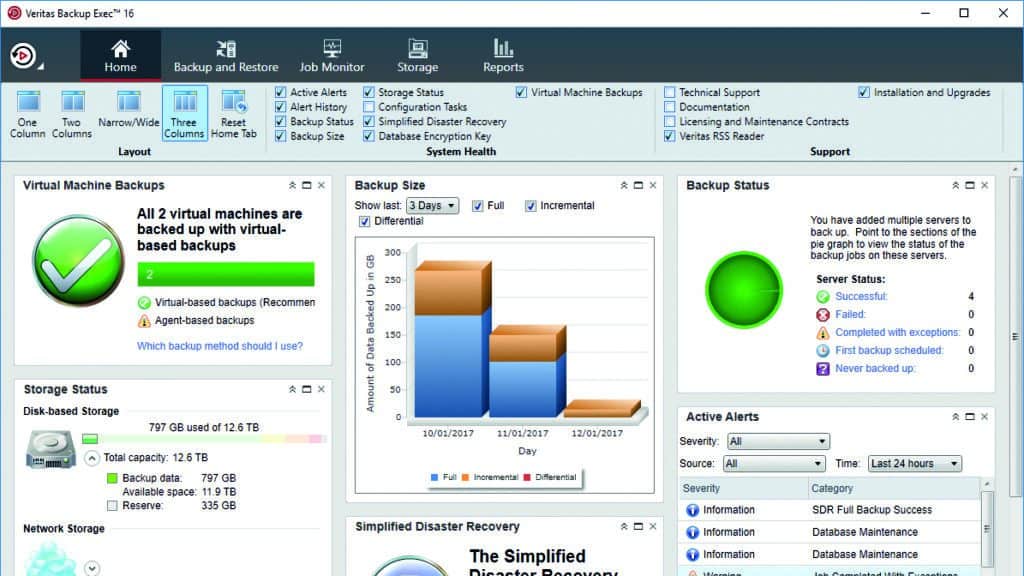This screenshot has height=576, width=1024.
Task: Click 'Which backup method should I use?' link
Action: click(220, 346)
